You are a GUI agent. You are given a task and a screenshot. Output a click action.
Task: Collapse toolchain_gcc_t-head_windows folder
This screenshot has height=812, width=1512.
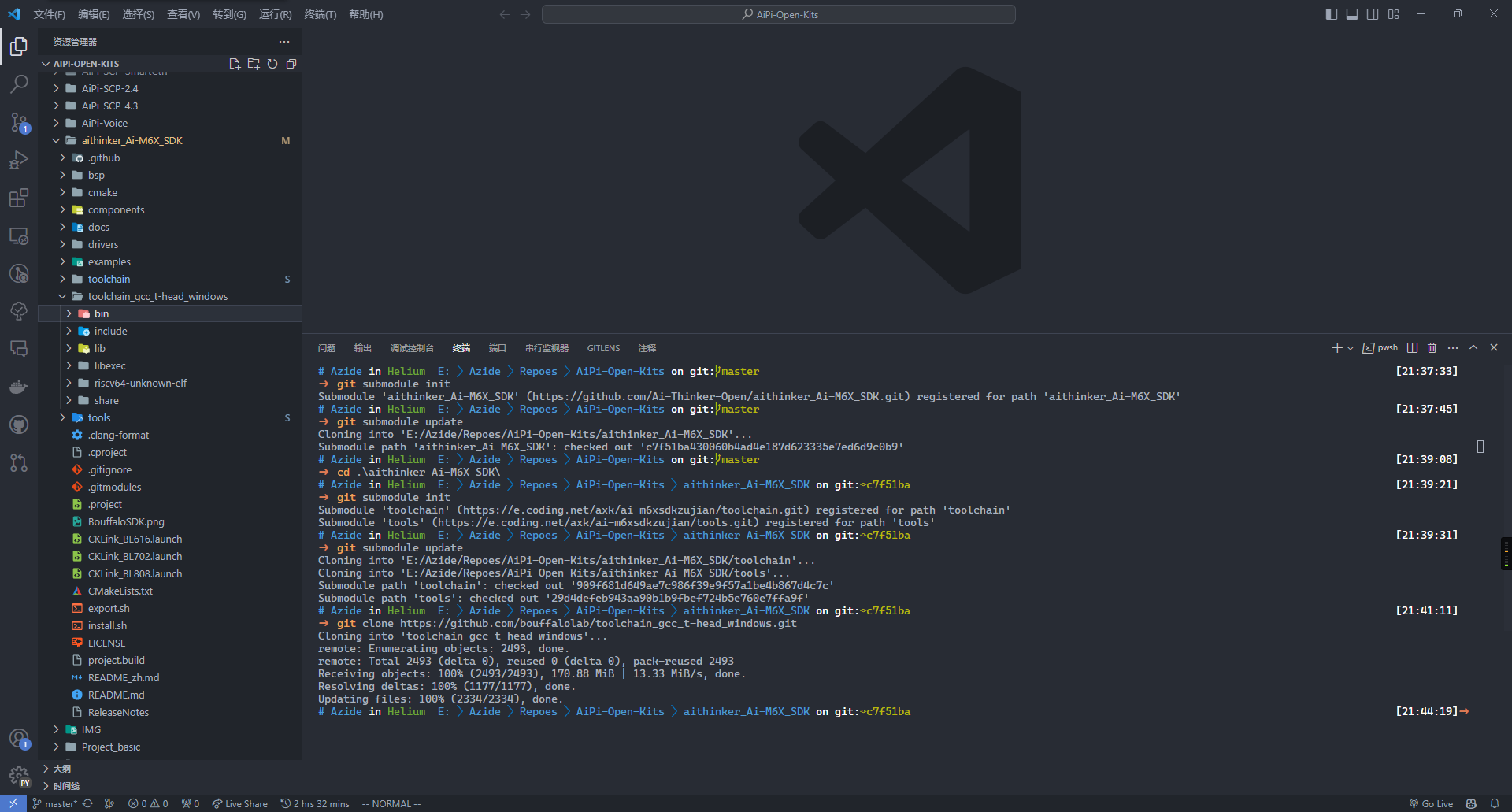click(x=62, y=297)
